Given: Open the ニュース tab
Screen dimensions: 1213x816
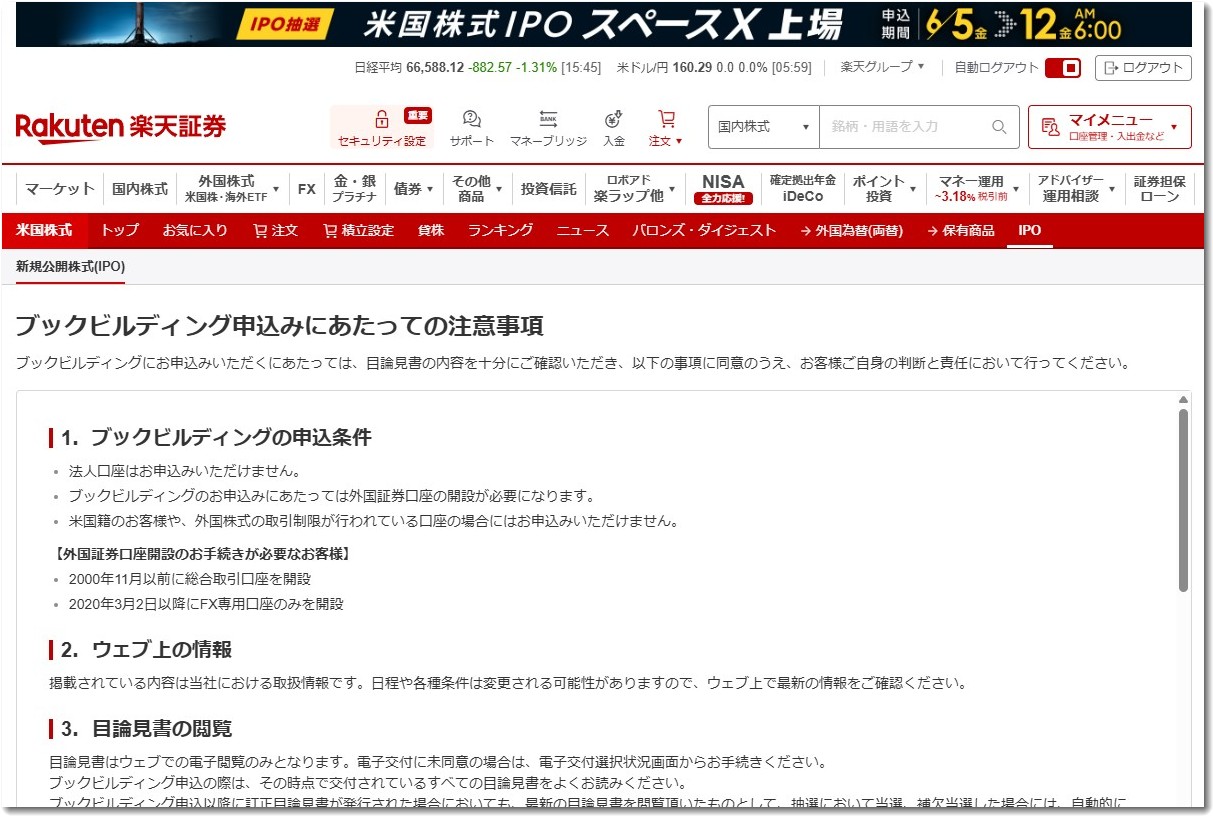Looking at the screenshot, I should tap(583, 230).
